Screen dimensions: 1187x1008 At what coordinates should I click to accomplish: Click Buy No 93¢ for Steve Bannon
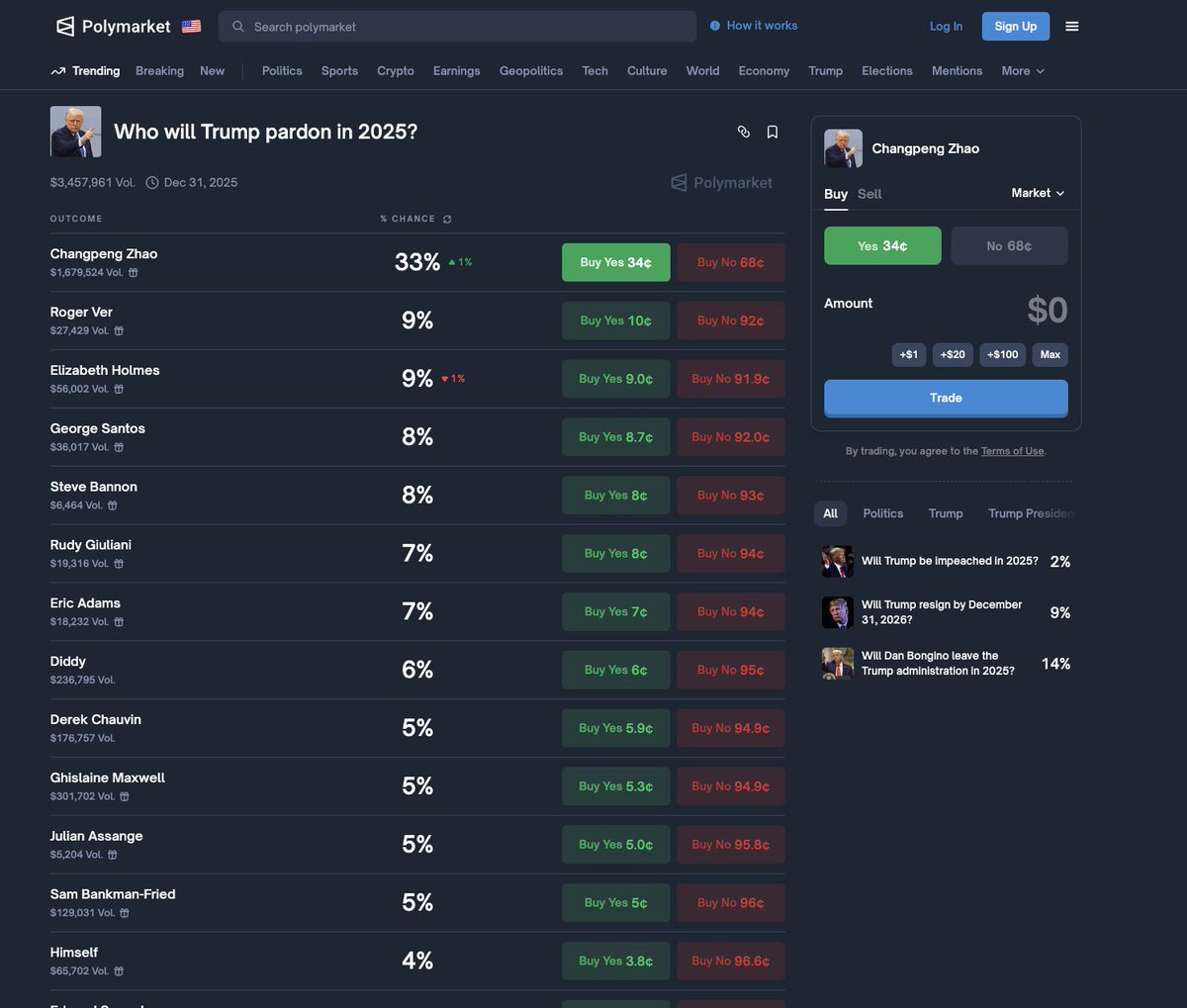point(731,495)
